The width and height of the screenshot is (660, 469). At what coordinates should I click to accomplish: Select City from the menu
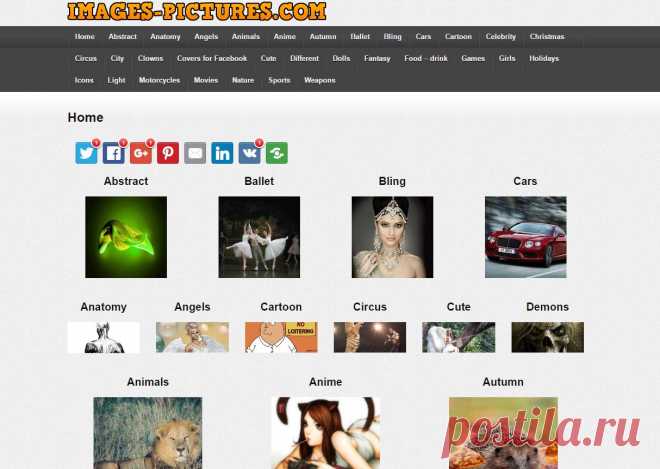click(117, 59)
